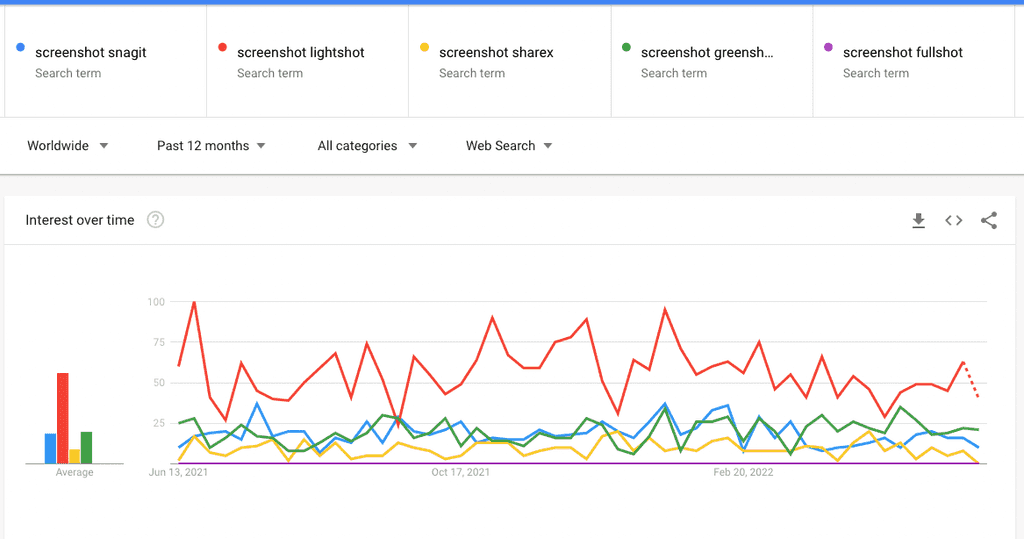Select the screenshot snagit search term

pyautogui.click(x=91, y=52)
